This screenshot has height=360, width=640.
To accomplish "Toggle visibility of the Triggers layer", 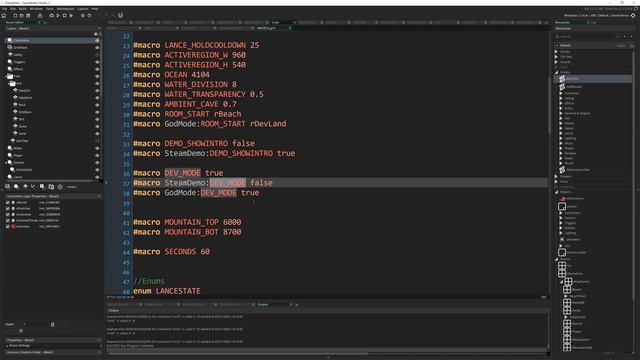I will tap(97, 62).
